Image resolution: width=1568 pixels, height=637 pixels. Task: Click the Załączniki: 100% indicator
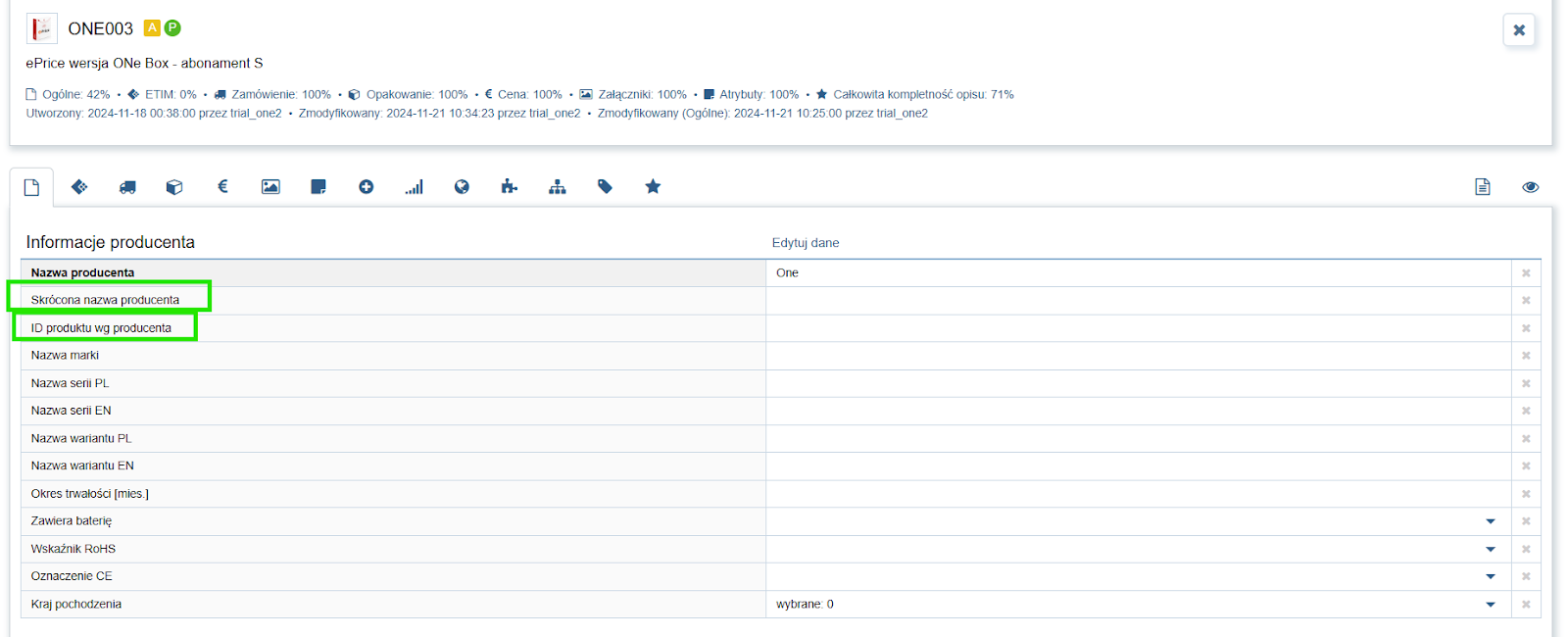point(633,95)
